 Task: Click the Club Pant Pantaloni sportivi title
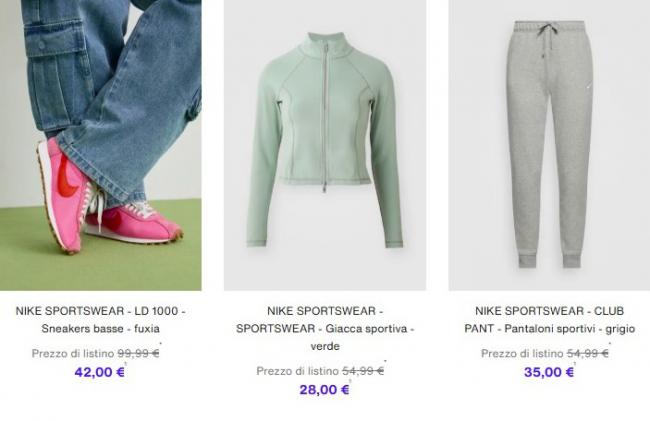(549, 319)
